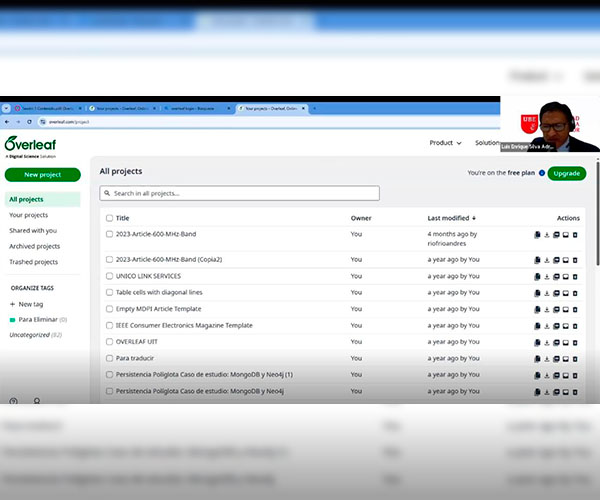Open a new browser tab with plus
Screen dimensions: 600x500
tap(314, 109)
